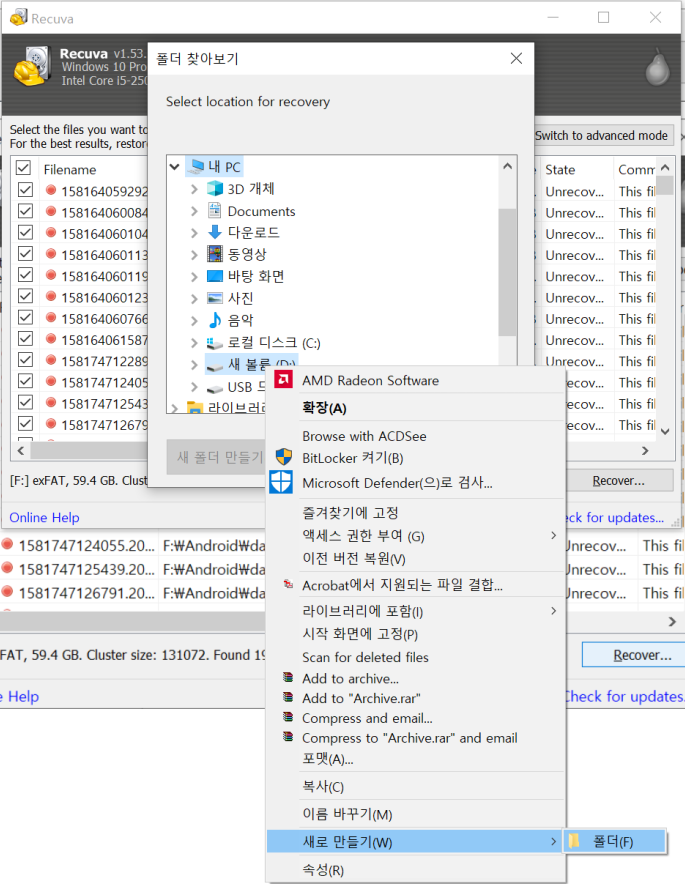Select Browse with ACDSee menu entry

(416, 436)
